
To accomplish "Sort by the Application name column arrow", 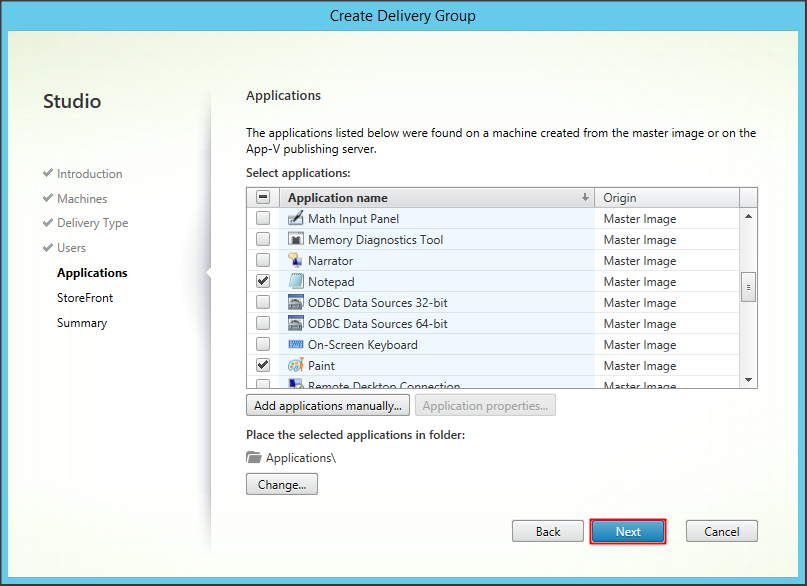I will 585,198.
